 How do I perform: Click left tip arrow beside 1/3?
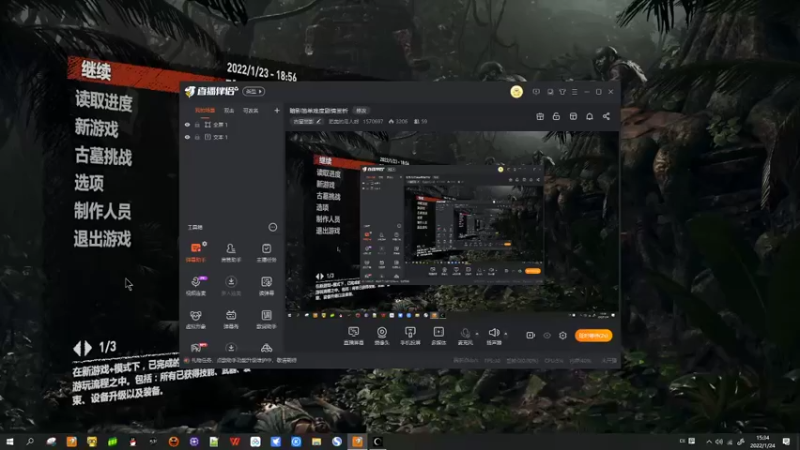tap(77, 348)
